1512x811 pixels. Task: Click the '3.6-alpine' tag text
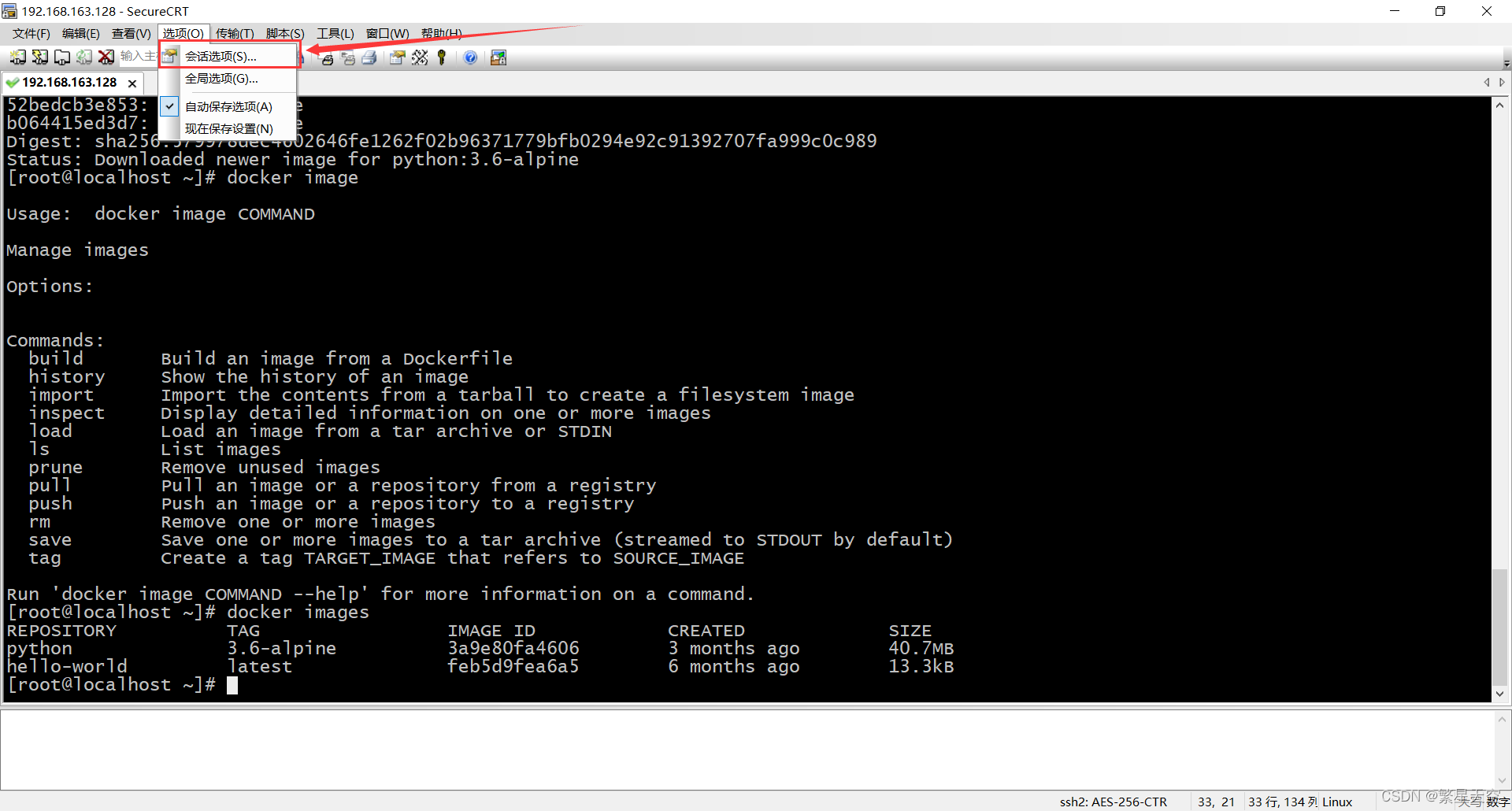click(282, 649)
